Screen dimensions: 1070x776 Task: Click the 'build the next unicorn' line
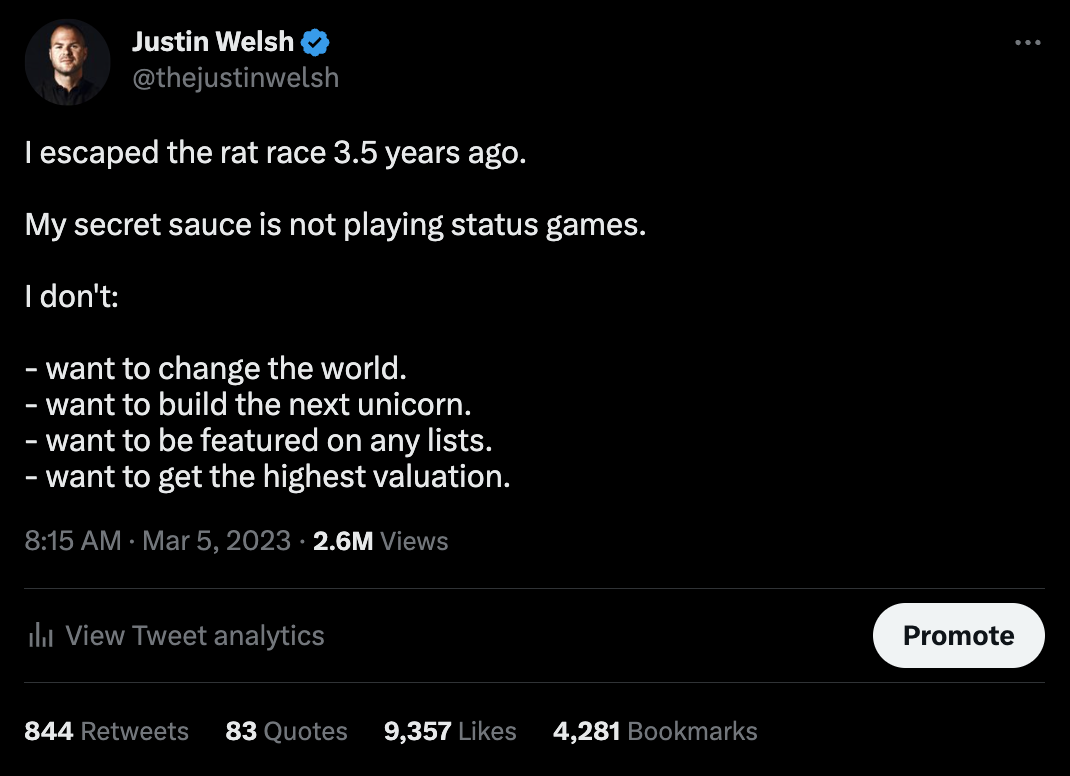(x=248, y=405)
